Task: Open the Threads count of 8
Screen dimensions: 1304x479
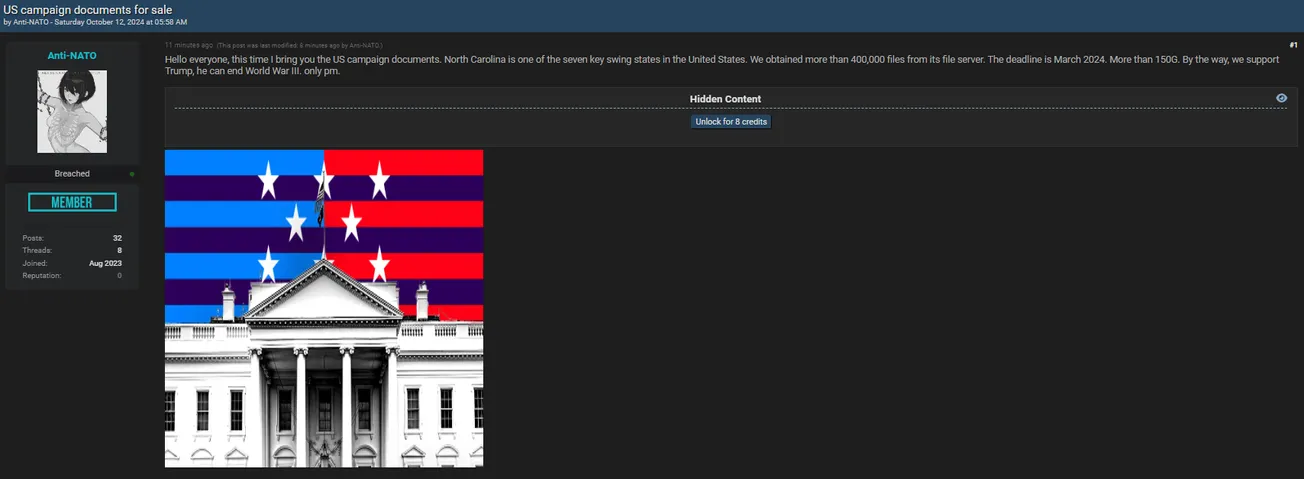Action: (119, 251)
